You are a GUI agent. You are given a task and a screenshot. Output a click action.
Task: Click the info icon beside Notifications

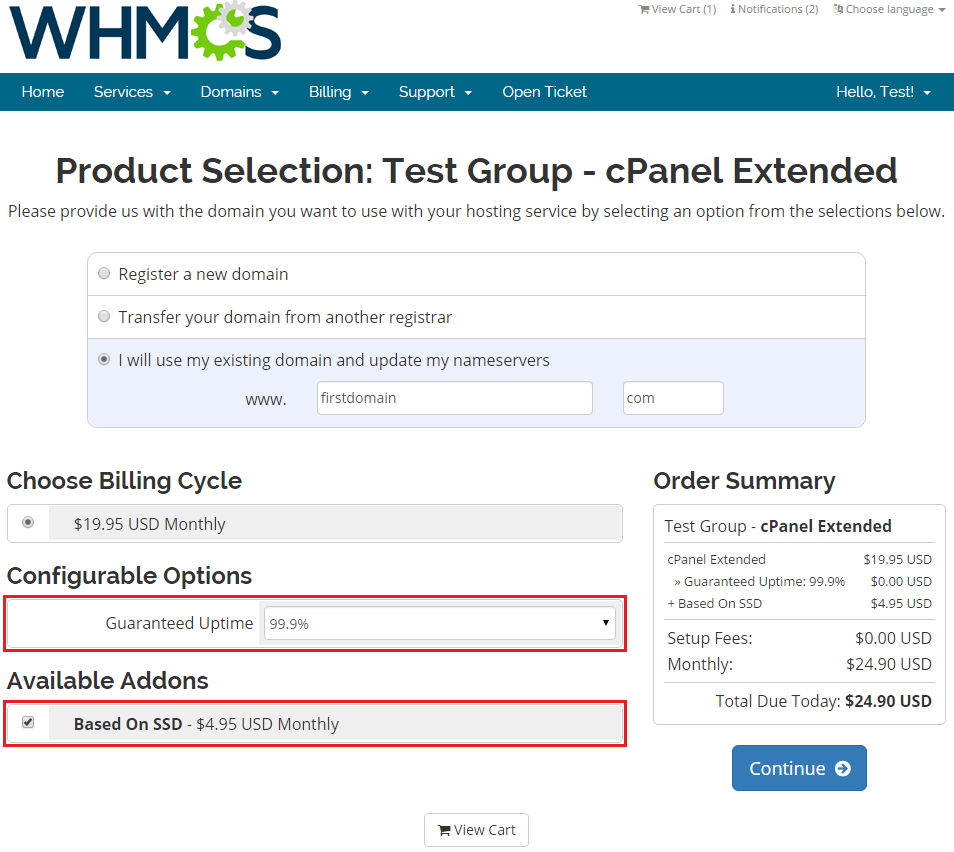733,9
